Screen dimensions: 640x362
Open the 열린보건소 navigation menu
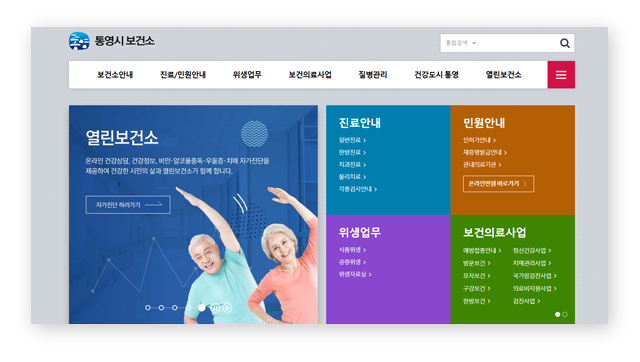pyautogui.click(x=503, y=75)
